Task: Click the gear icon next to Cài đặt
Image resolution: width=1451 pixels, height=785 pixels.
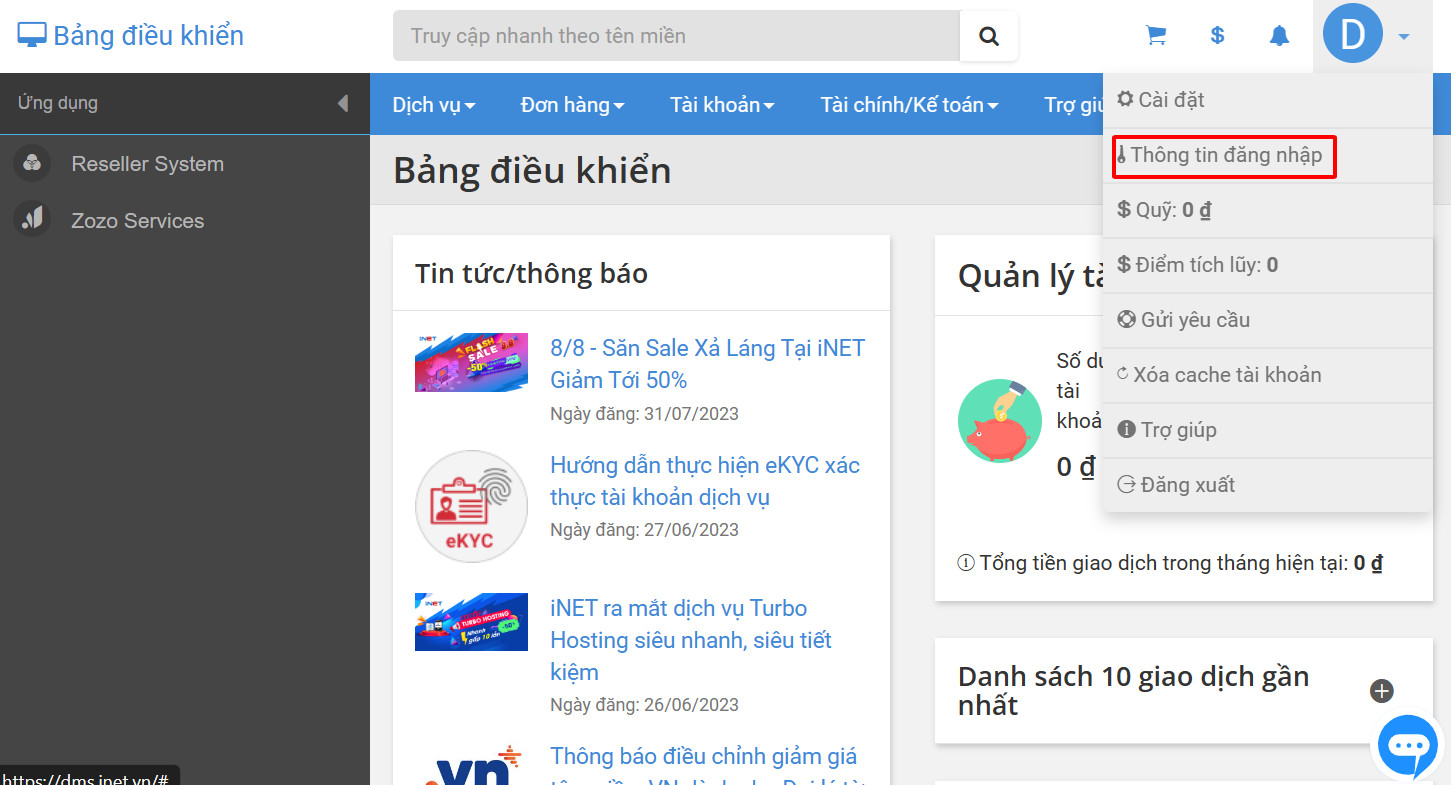Action: (1125, 99)
